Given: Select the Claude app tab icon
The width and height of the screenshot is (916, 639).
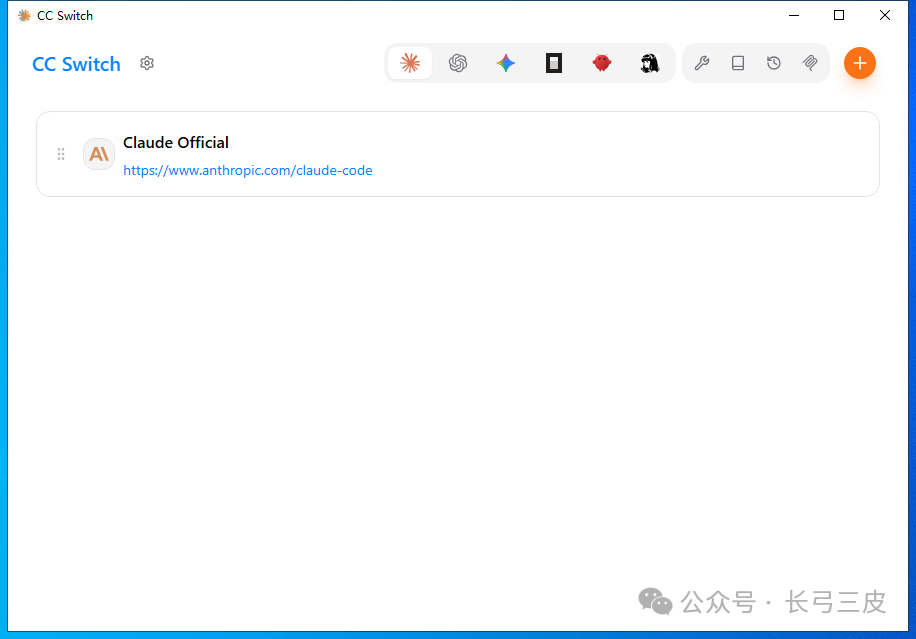Looking at the screenshot, I should click(410, 63).
